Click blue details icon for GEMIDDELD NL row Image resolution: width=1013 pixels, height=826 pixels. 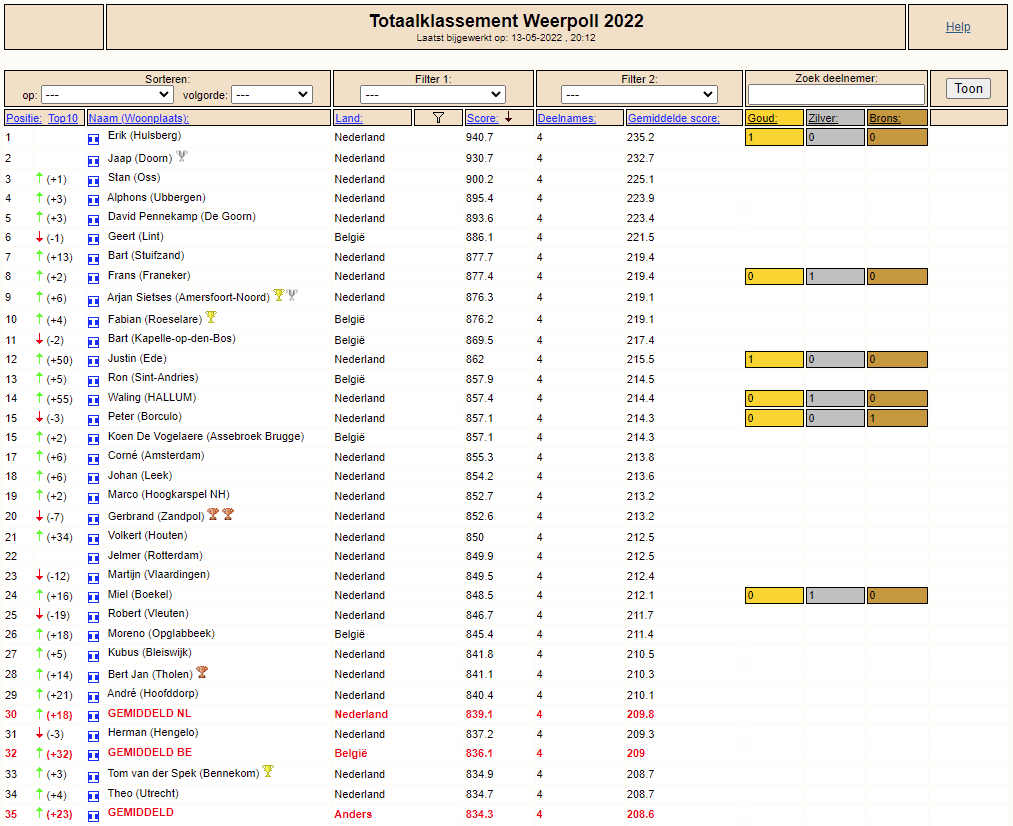point(93,715)
